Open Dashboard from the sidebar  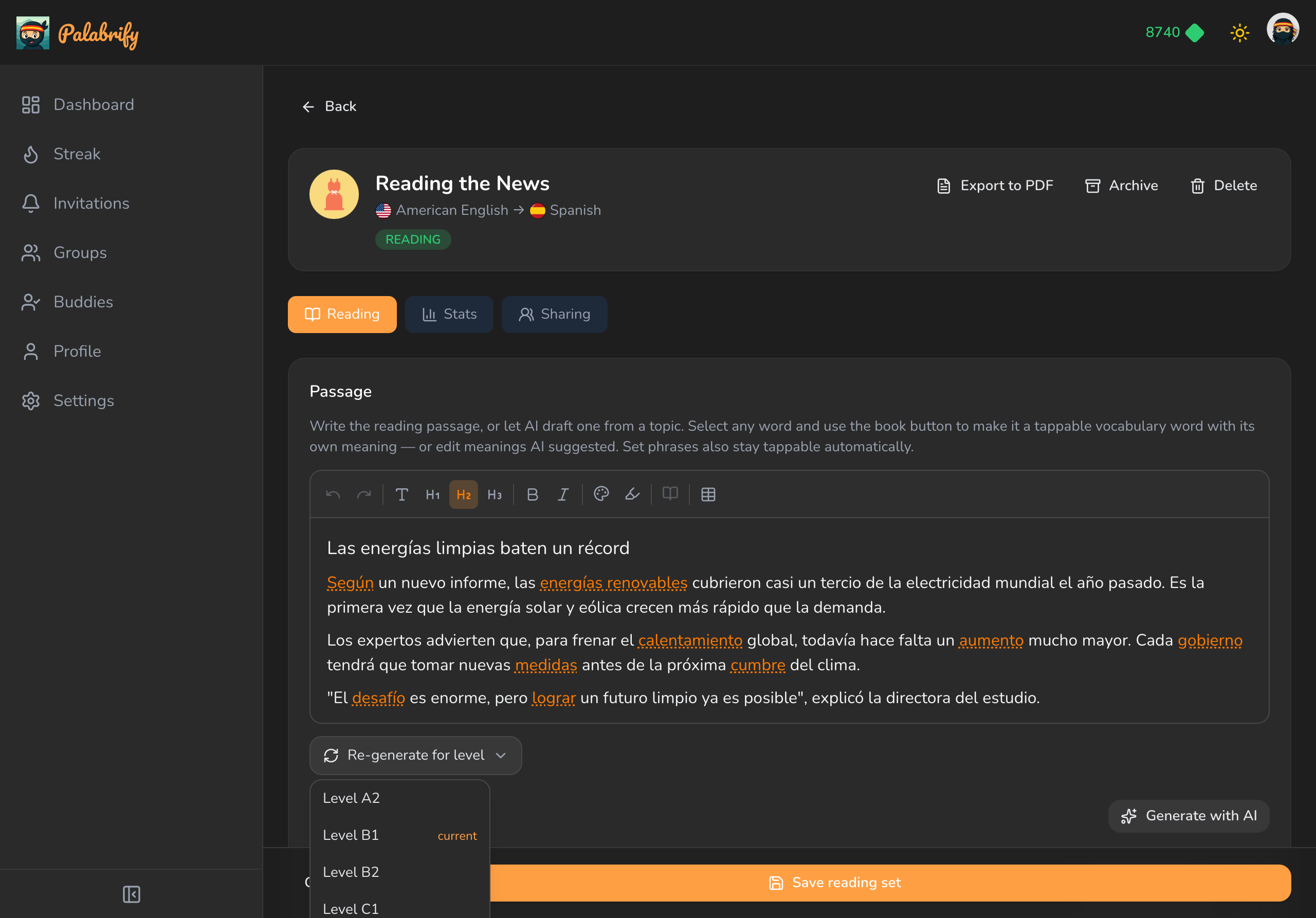click(131, 105)
